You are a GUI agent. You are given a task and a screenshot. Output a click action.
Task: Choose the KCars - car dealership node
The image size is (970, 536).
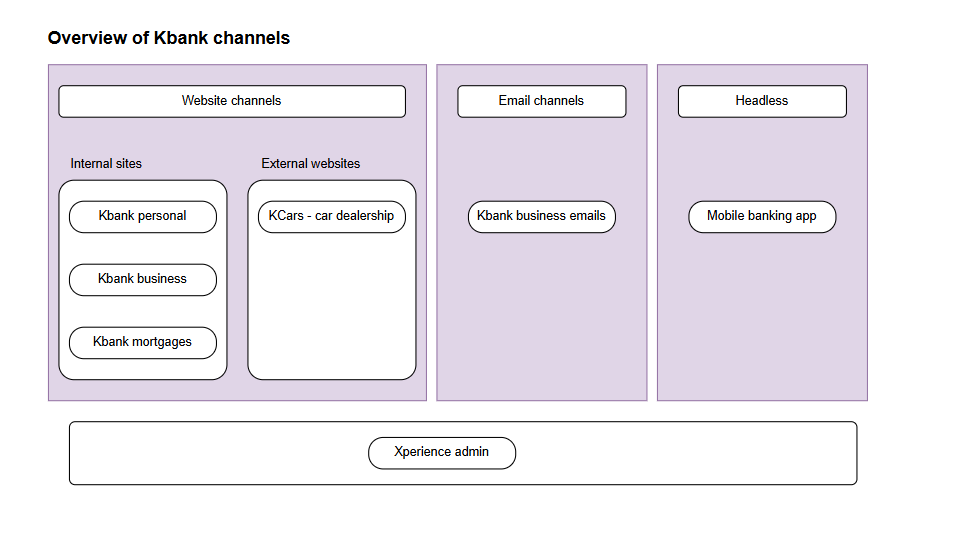[x=331, y=216]
